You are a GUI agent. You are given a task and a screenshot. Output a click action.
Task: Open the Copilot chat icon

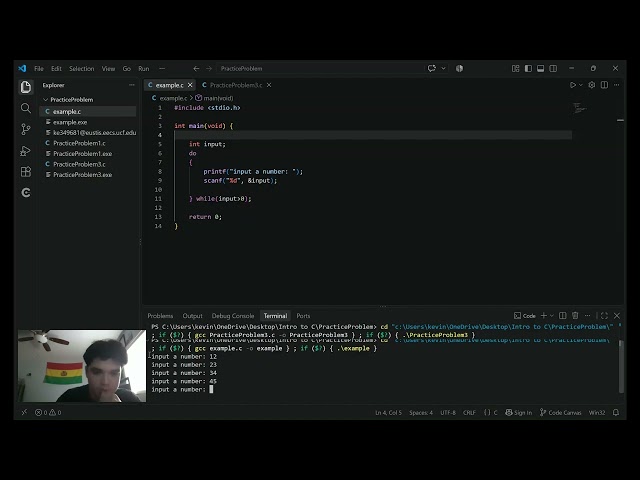tap(432, 68)
